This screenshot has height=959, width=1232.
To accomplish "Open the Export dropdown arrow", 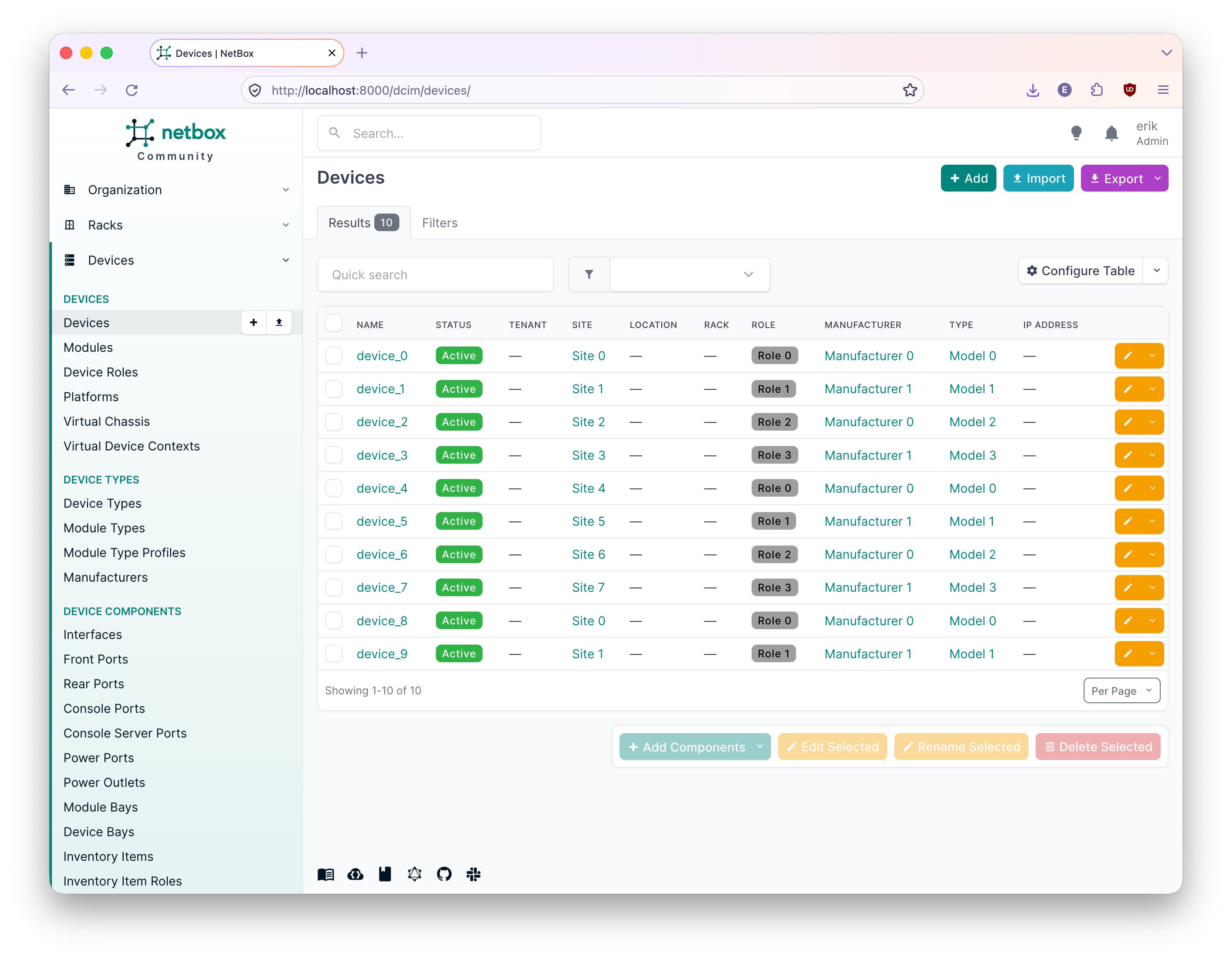I will [x=1158, y=179].
